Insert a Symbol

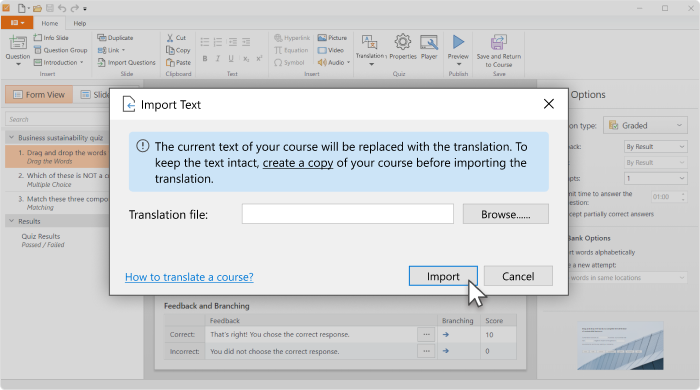[289, 62]
